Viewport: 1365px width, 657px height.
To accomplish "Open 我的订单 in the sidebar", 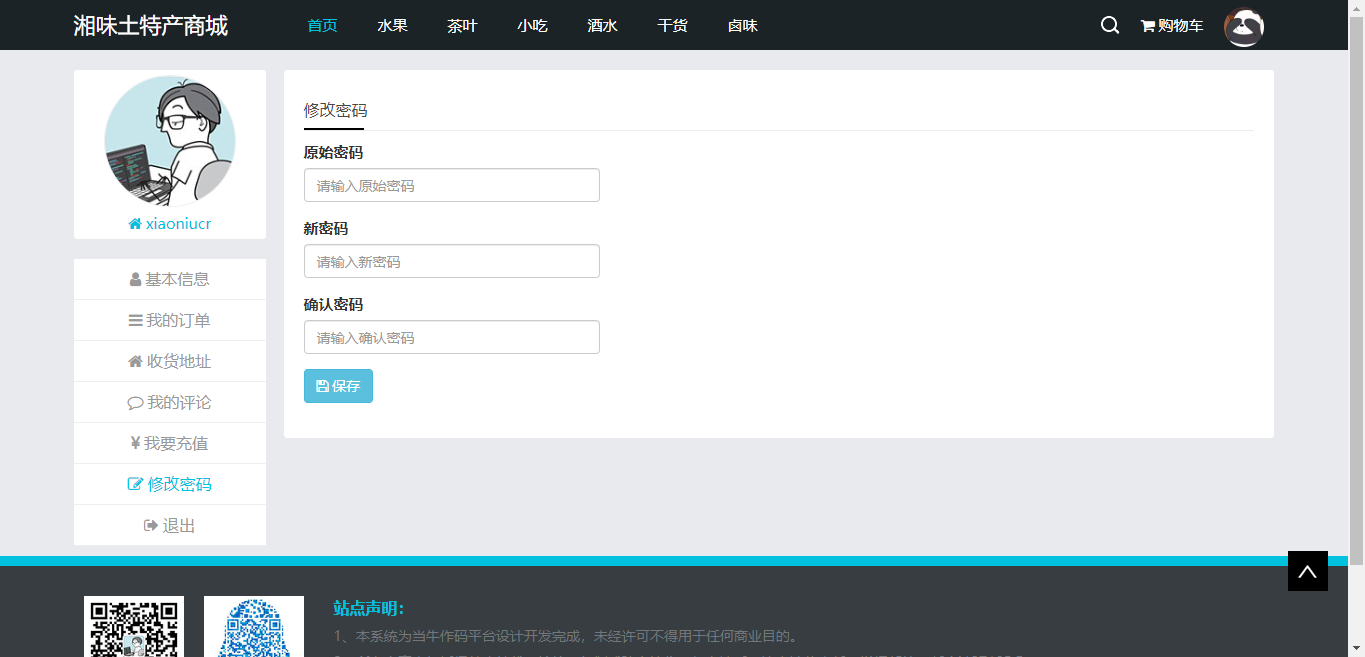I will 170,320.
